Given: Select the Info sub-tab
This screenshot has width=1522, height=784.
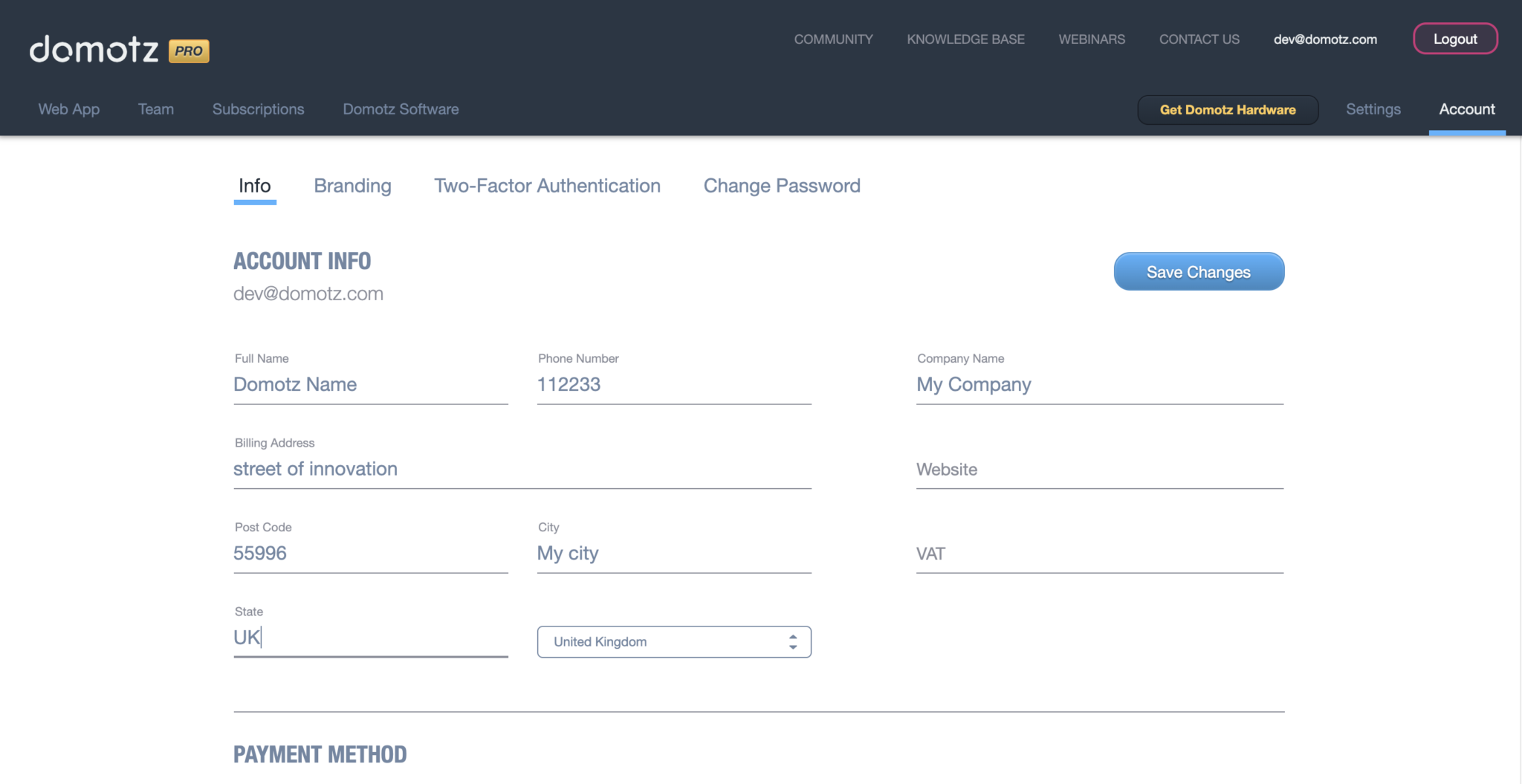Looking at the screenshot, I should click(254, 186).
